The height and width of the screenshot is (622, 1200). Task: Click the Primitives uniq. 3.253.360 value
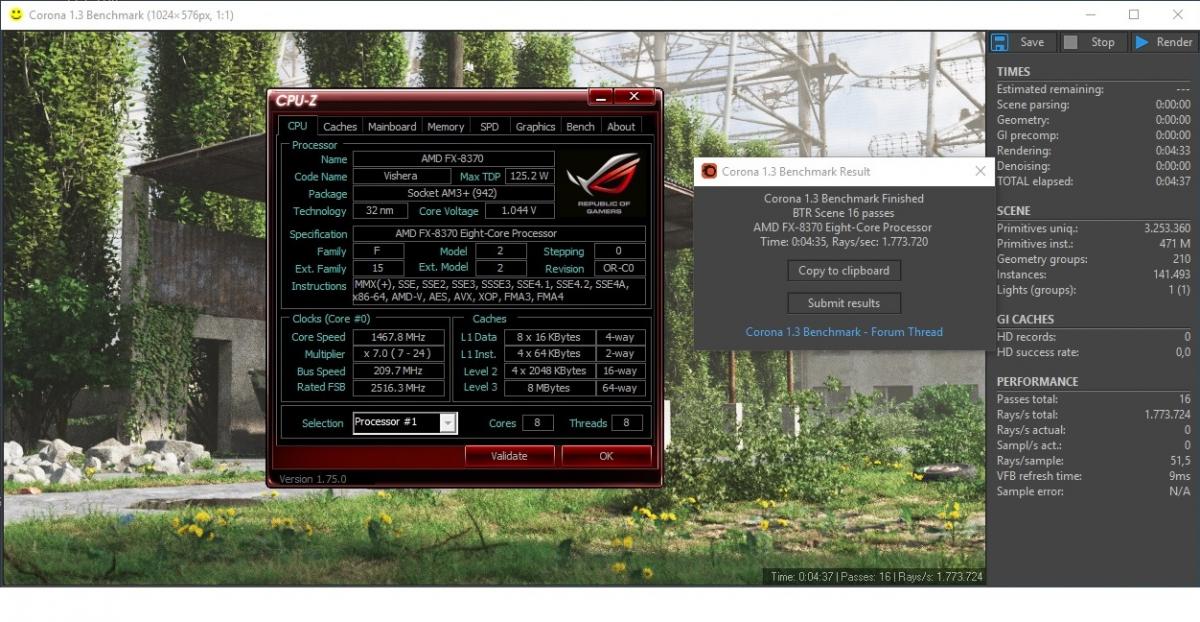[x=1167, y=228]
